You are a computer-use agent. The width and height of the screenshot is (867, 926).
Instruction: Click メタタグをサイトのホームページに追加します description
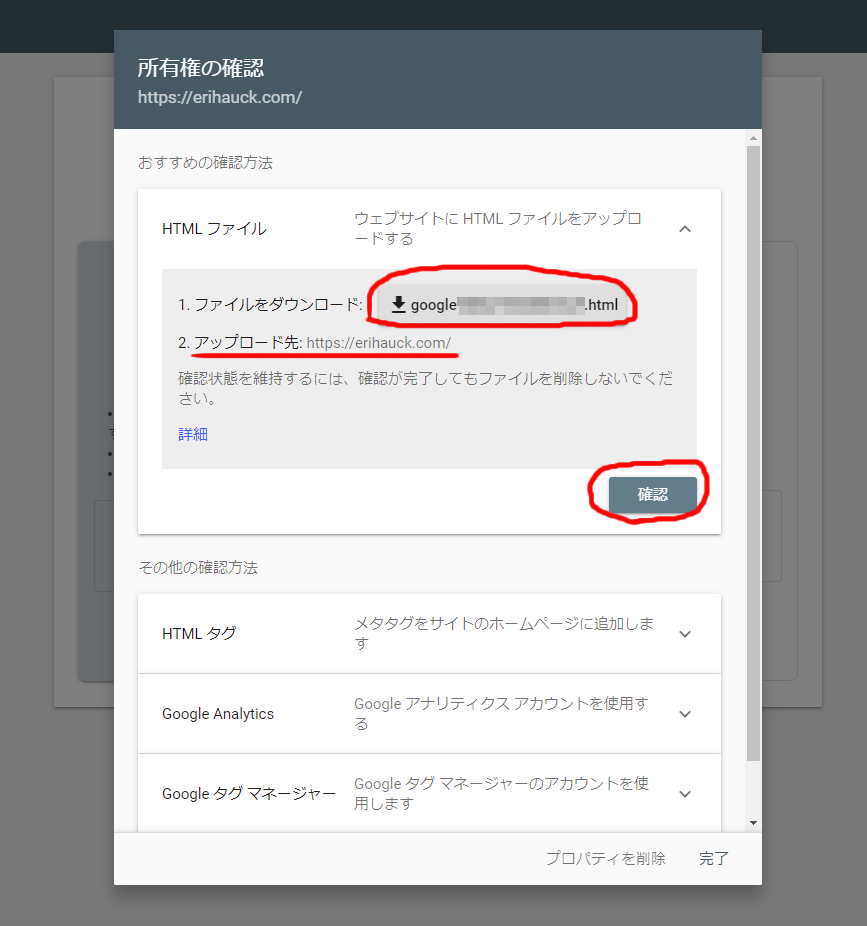[x=504, y=633]
